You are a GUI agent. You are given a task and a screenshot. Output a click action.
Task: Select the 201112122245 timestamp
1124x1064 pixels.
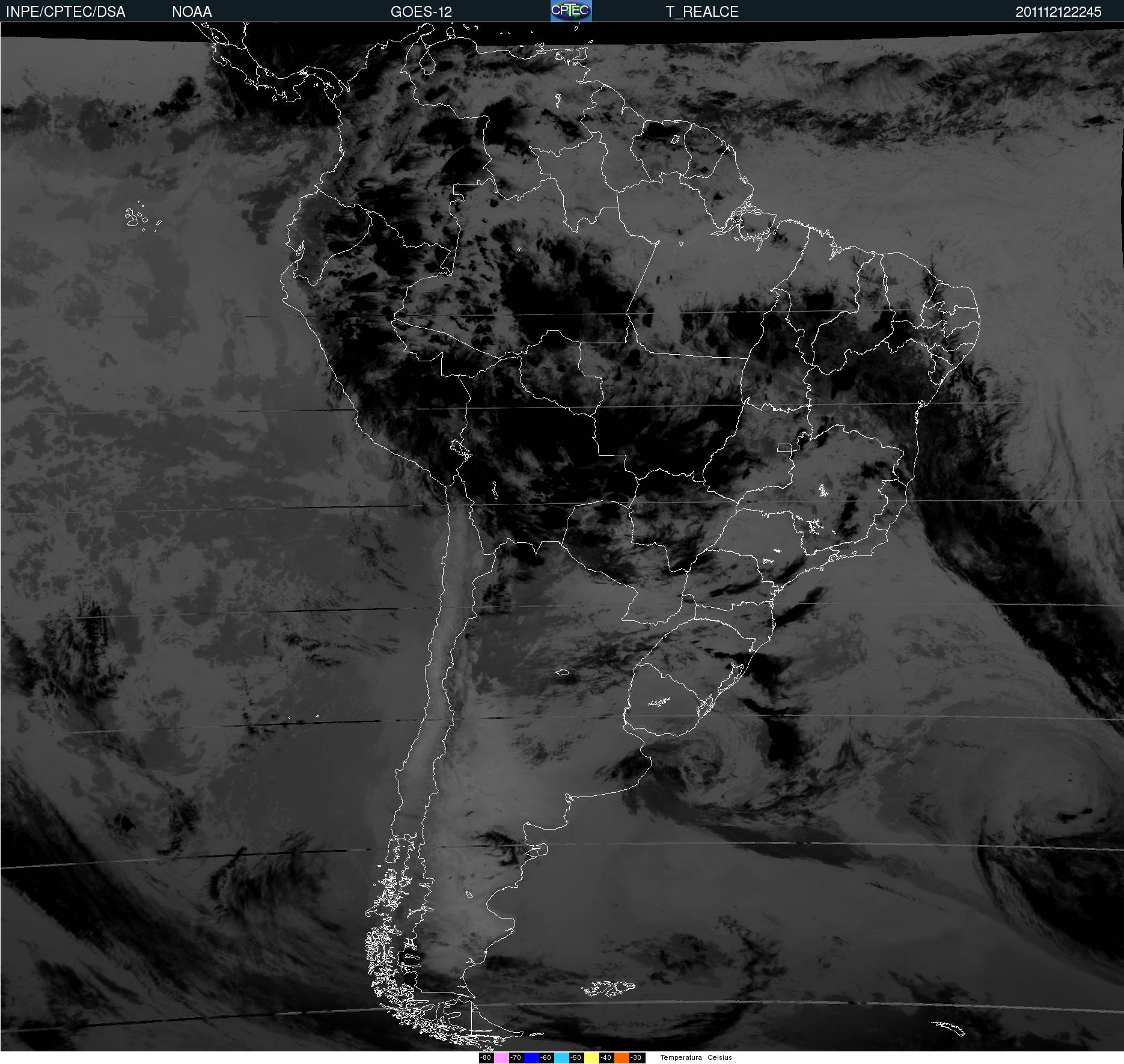pyautogui.click(x=1058, y=12)
